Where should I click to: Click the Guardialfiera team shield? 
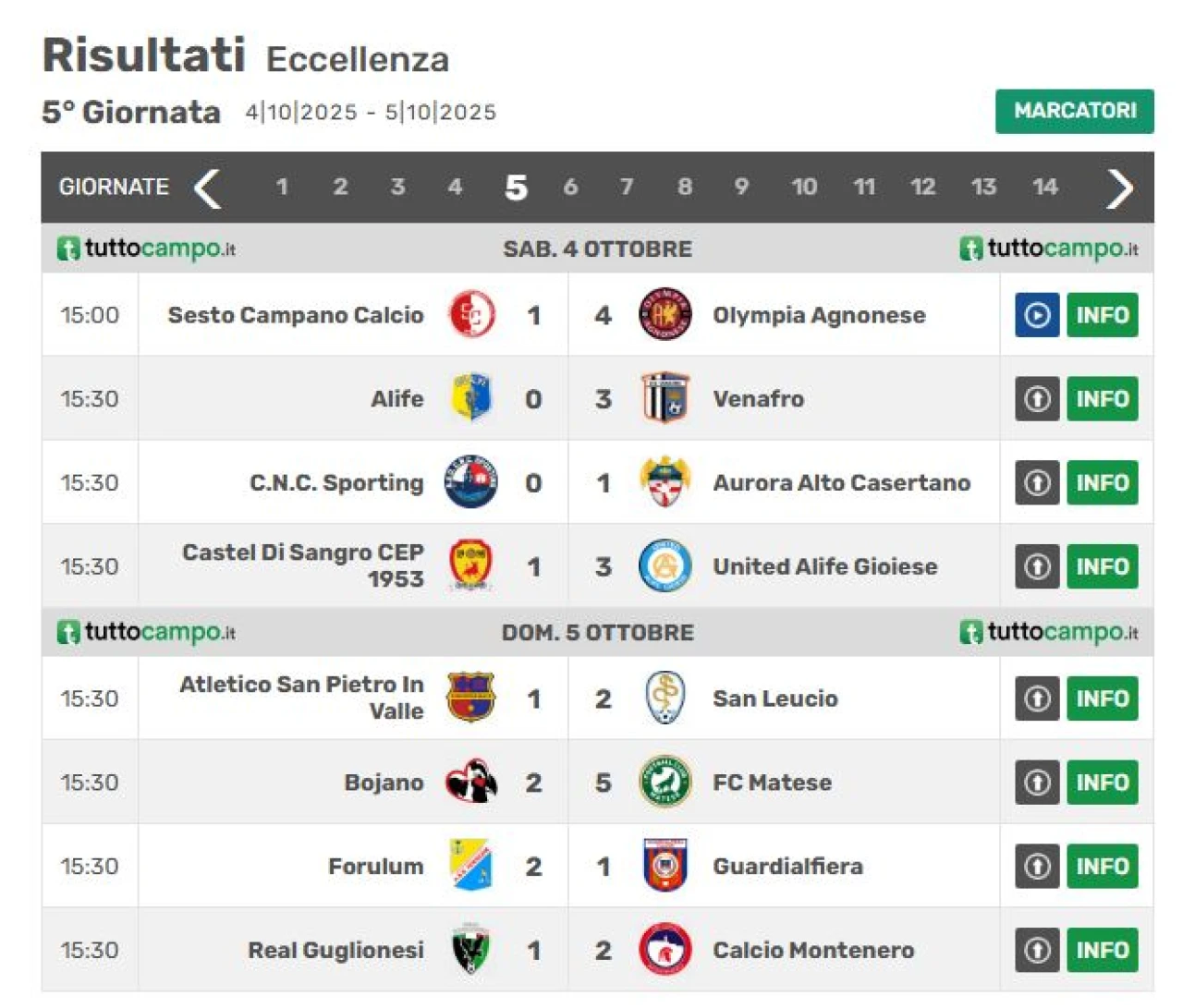coord(665,866)
